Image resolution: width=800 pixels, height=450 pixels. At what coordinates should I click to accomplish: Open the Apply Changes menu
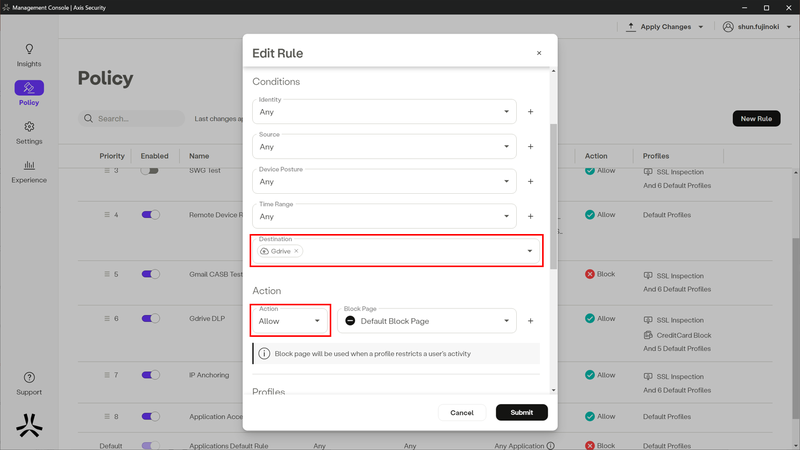tap(665, 27)
